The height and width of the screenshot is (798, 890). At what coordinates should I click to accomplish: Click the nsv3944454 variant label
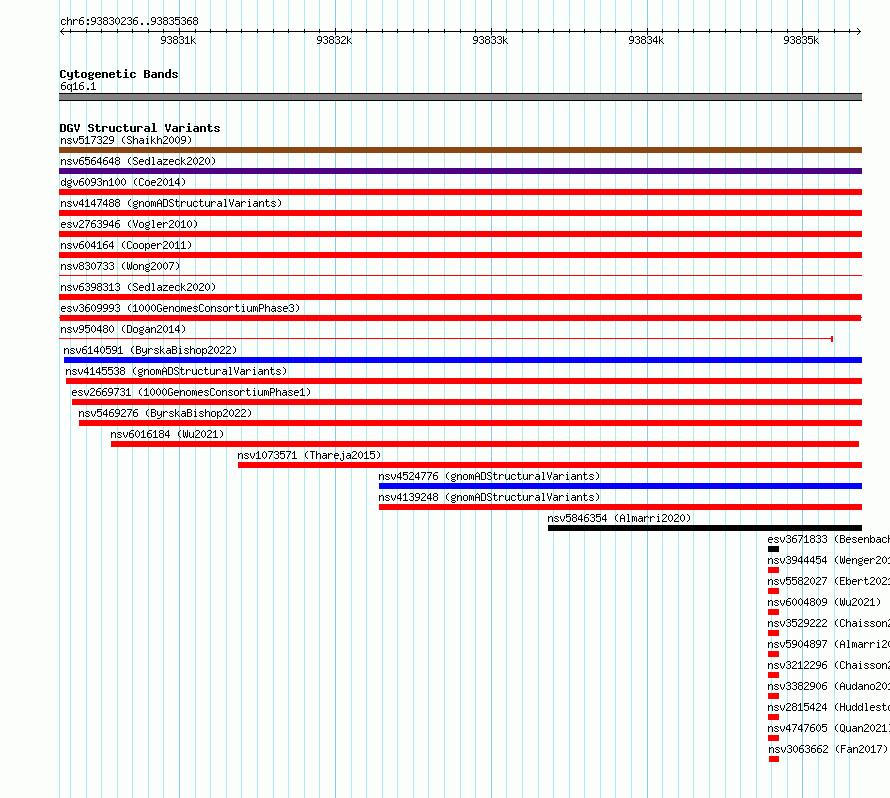pos(828,560)
